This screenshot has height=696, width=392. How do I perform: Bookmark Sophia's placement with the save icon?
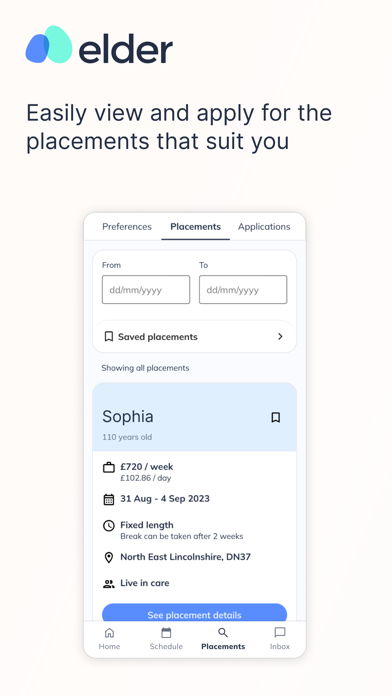click(276, 417)
